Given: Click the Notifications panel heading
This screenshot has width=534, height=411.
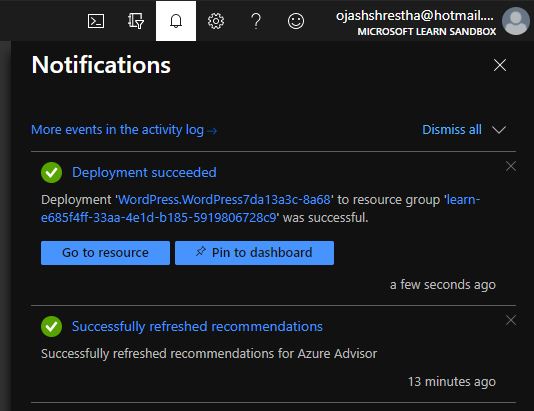Looking at the screenshot, I should (101, 65).
